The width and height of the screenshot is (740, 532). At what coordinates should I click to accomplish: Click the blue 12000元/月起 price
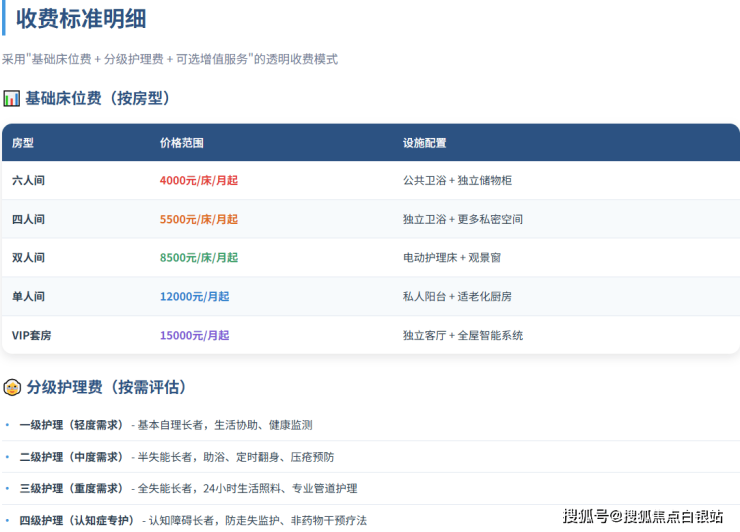pyautogui.click(x=194, y=296)
